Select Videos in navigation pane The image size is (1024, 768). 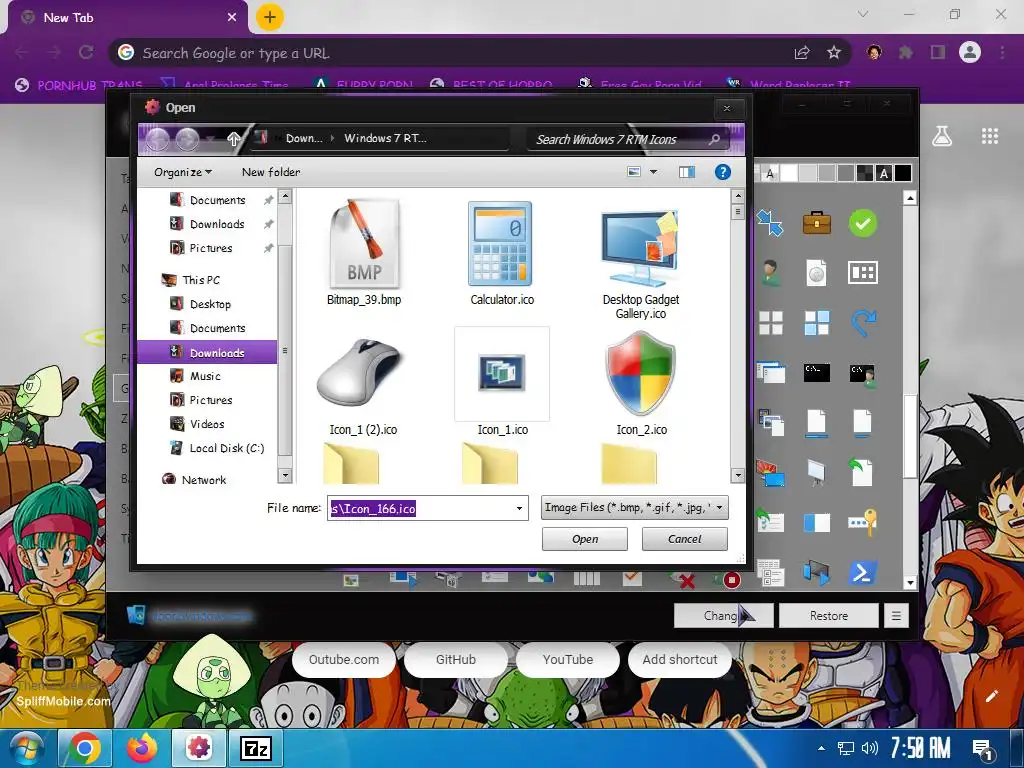(x=207, y=424)
